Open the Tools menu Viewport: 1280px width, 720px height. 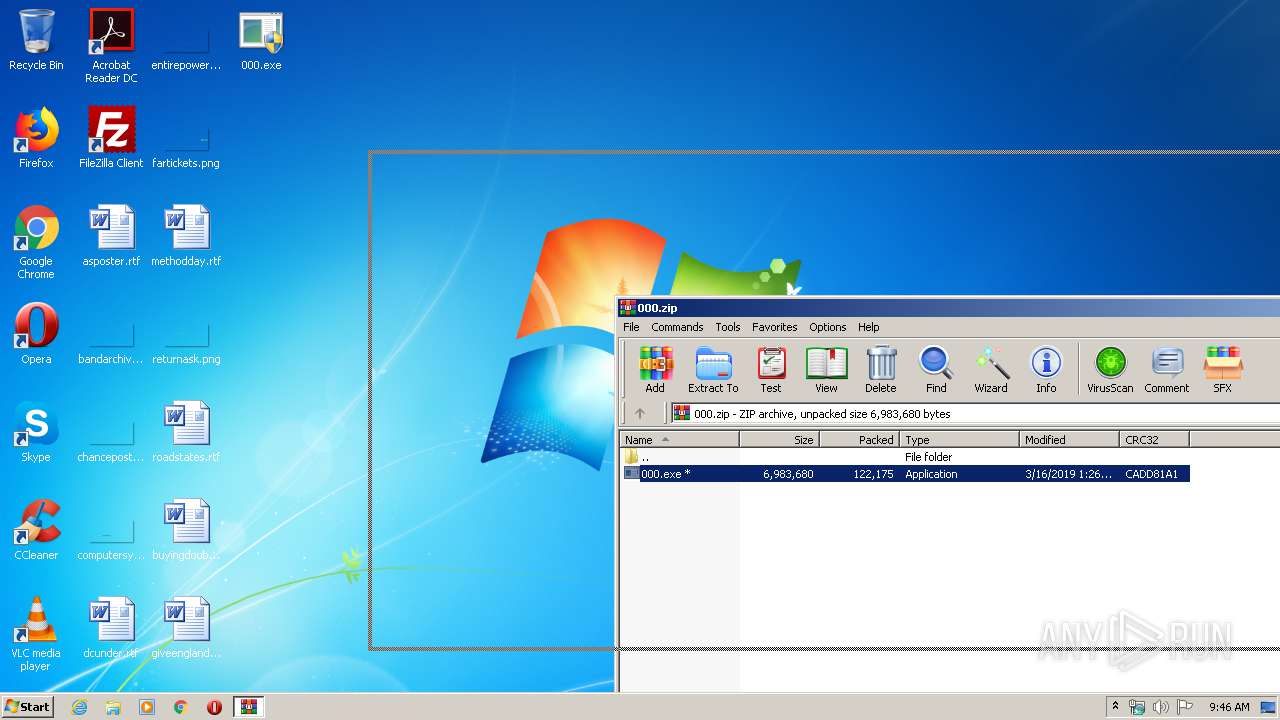click(728, 327)
